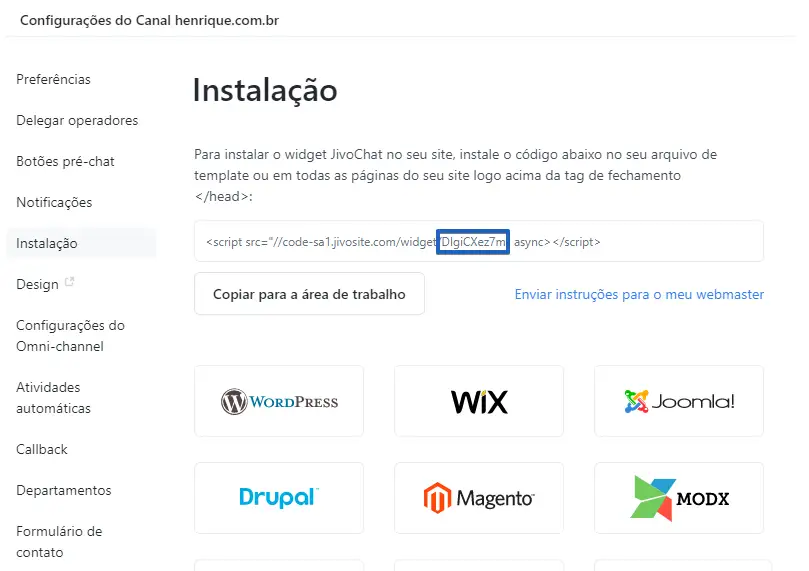Viewport: 809px width, 571px height.
Task: Select the Drupal logo tile
Action: [279, 498]
